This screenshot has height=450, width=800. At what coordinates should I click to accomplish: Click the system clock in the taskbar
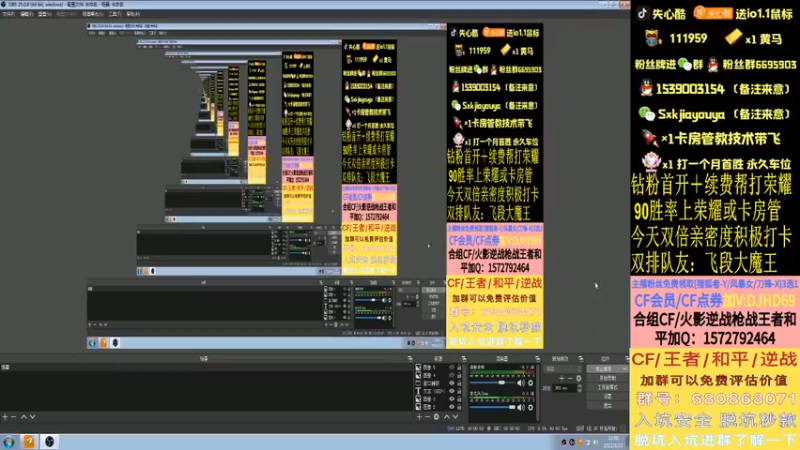pos(613,441)
